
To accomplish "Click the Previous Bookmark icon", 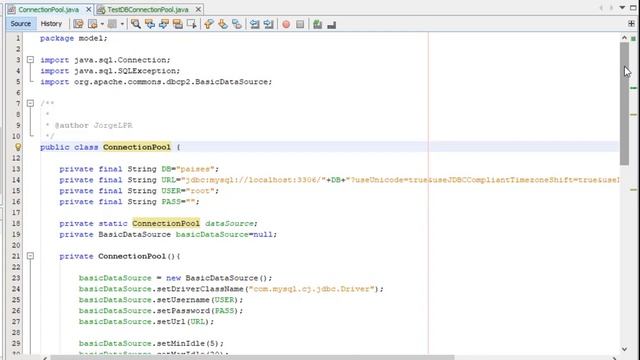I will (209, 24).
